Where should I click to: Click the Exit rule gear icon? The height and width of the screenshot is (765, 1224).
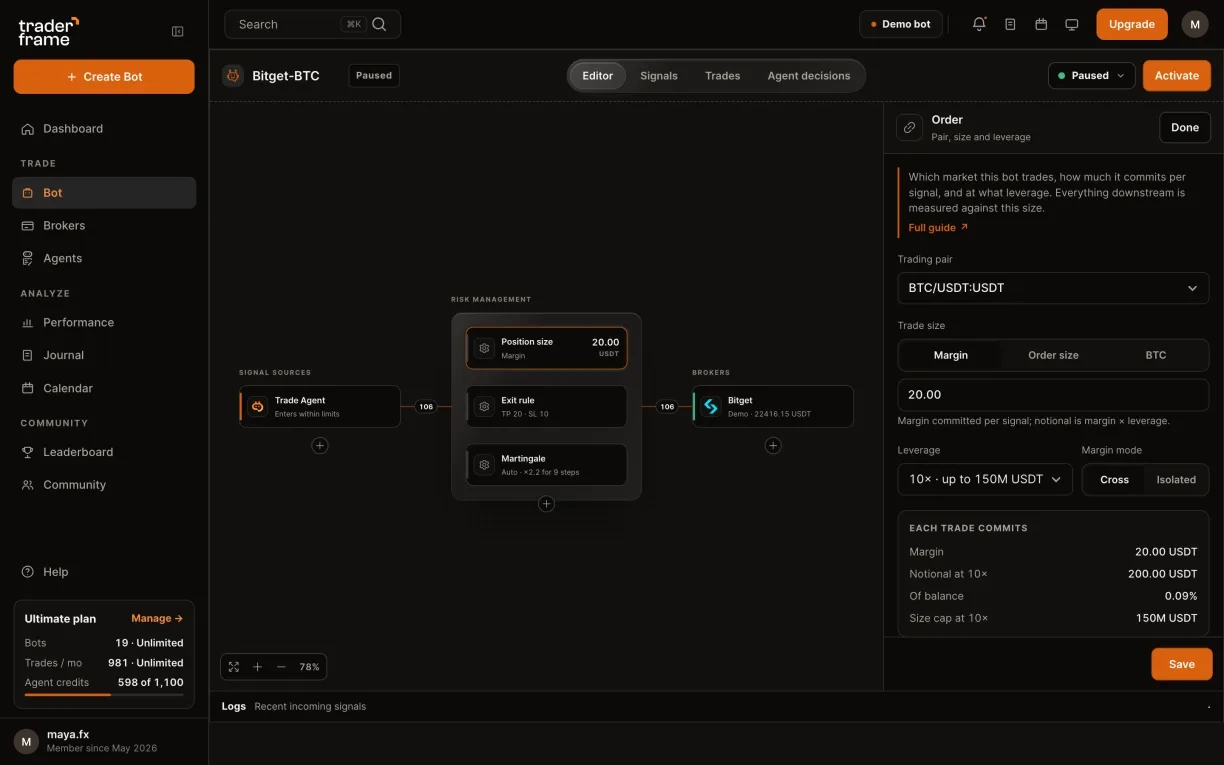point(484,407)
